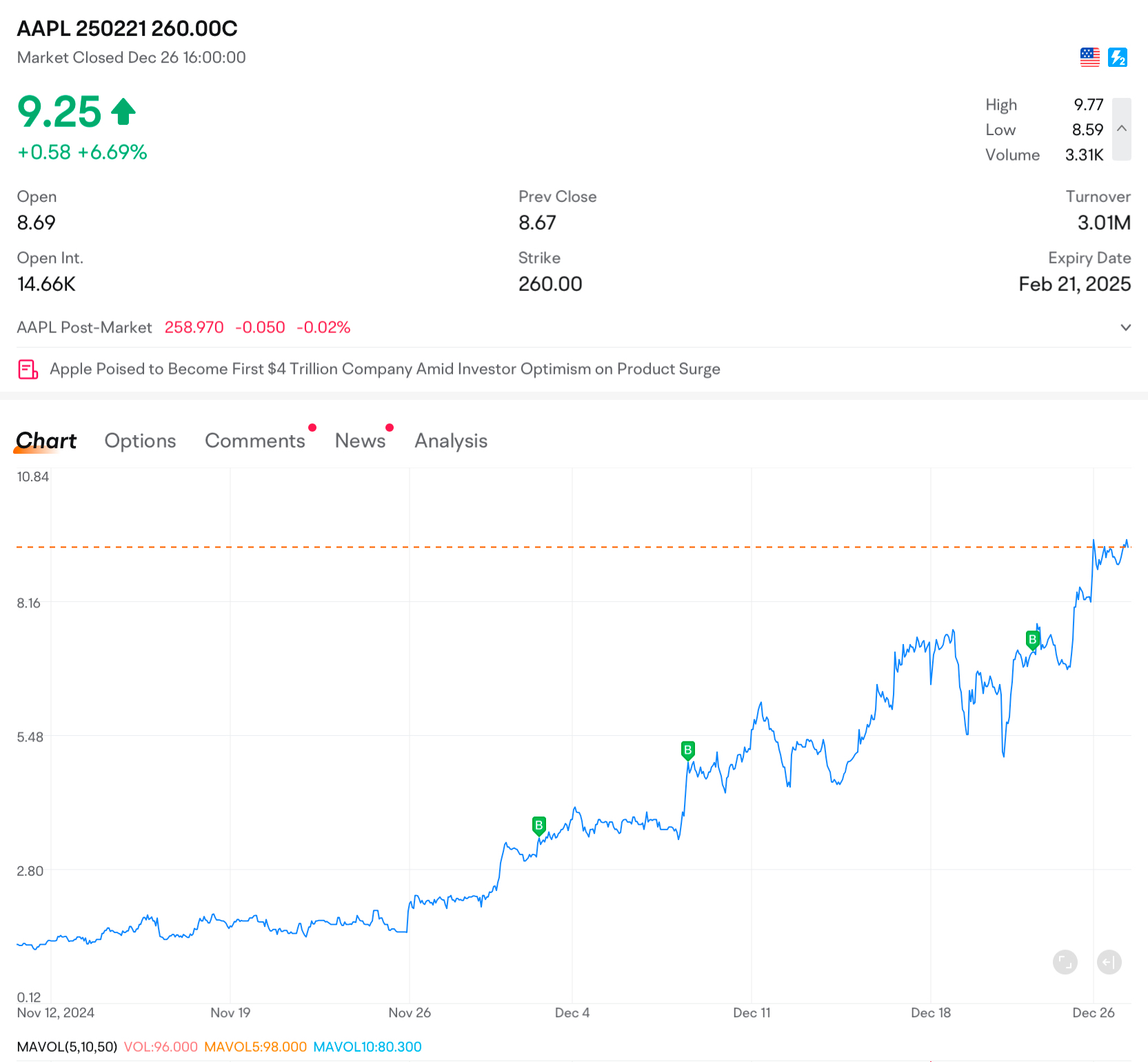Click the fullscreen chart icon
The height and width of the screenshot is (1062, 1148).
click(x=1065, y=962)
